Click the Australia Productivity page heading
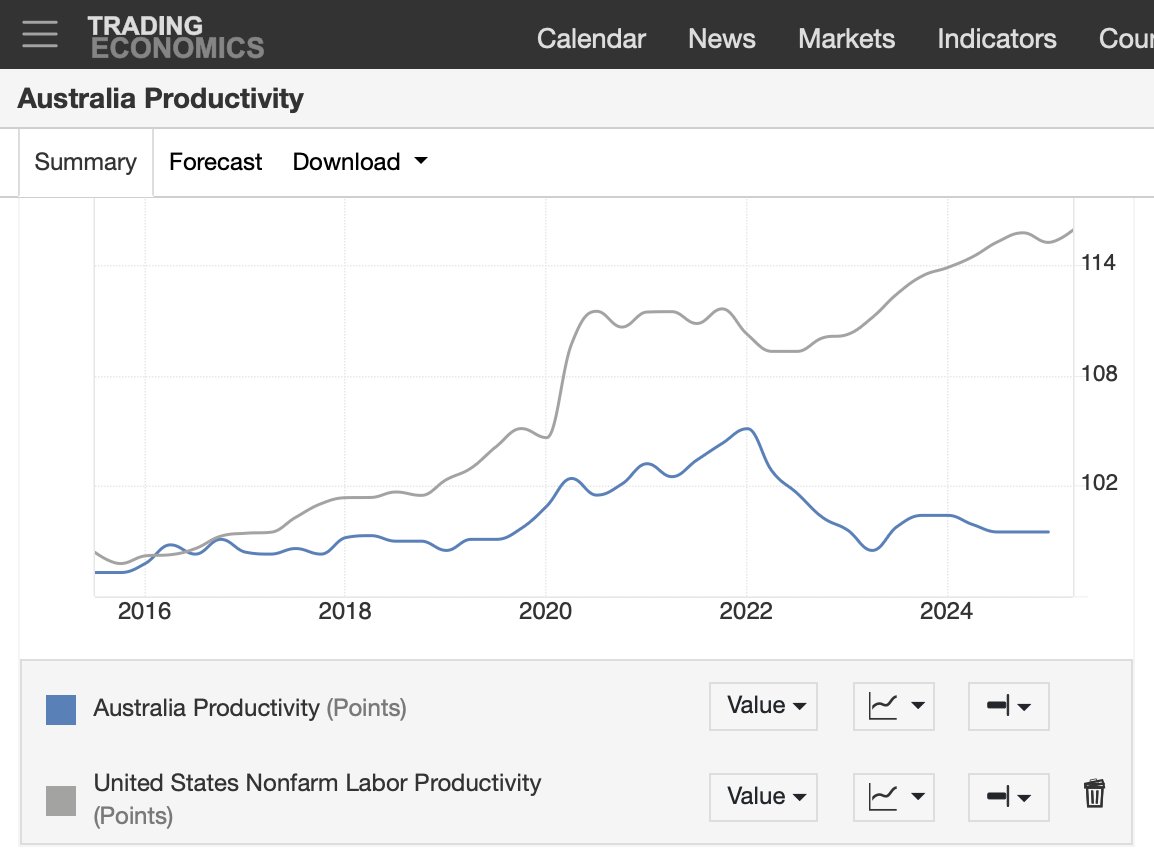 [160, 99]
